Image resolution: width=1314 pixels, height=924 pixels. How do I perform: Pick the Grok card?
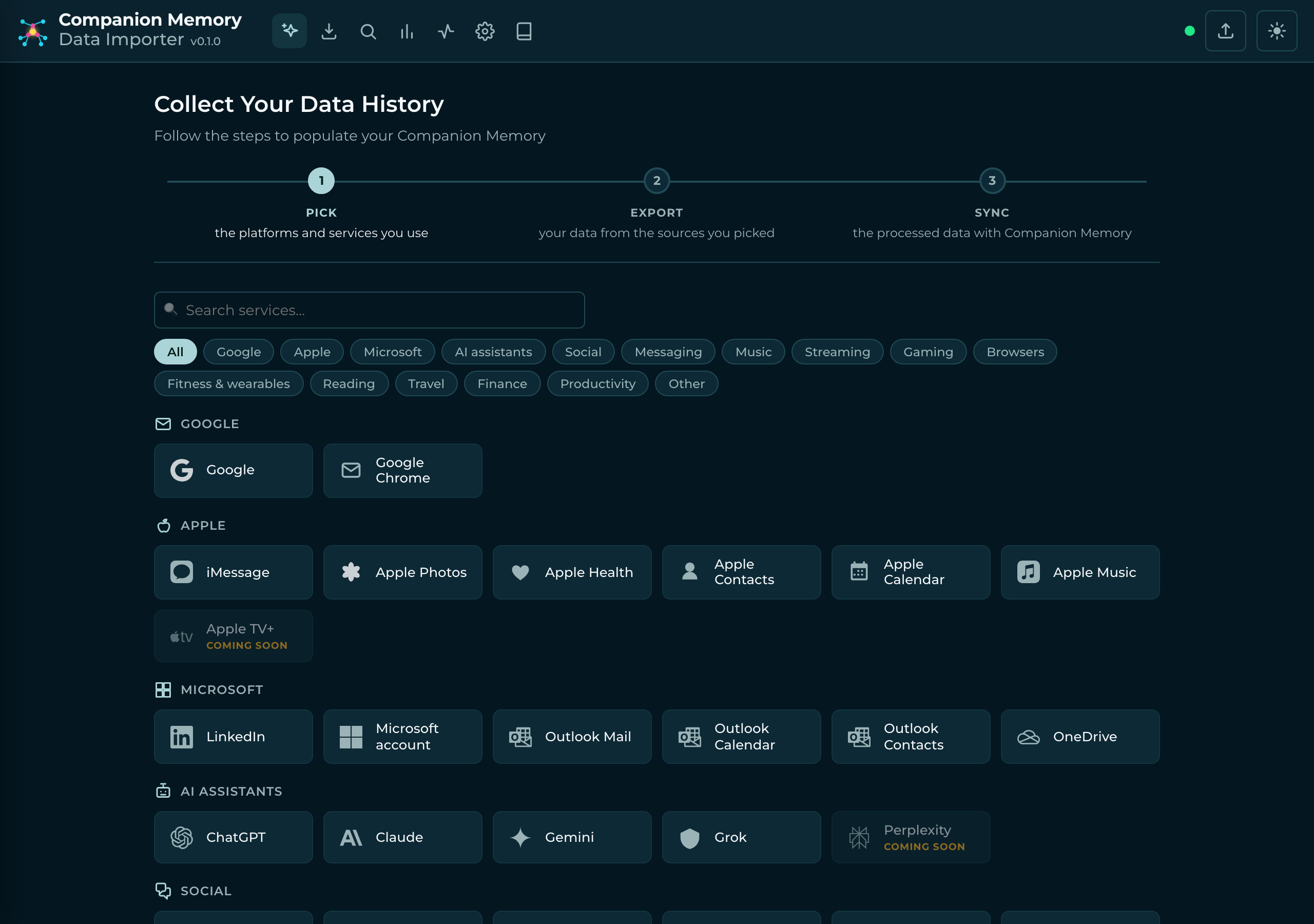(742, 838)
